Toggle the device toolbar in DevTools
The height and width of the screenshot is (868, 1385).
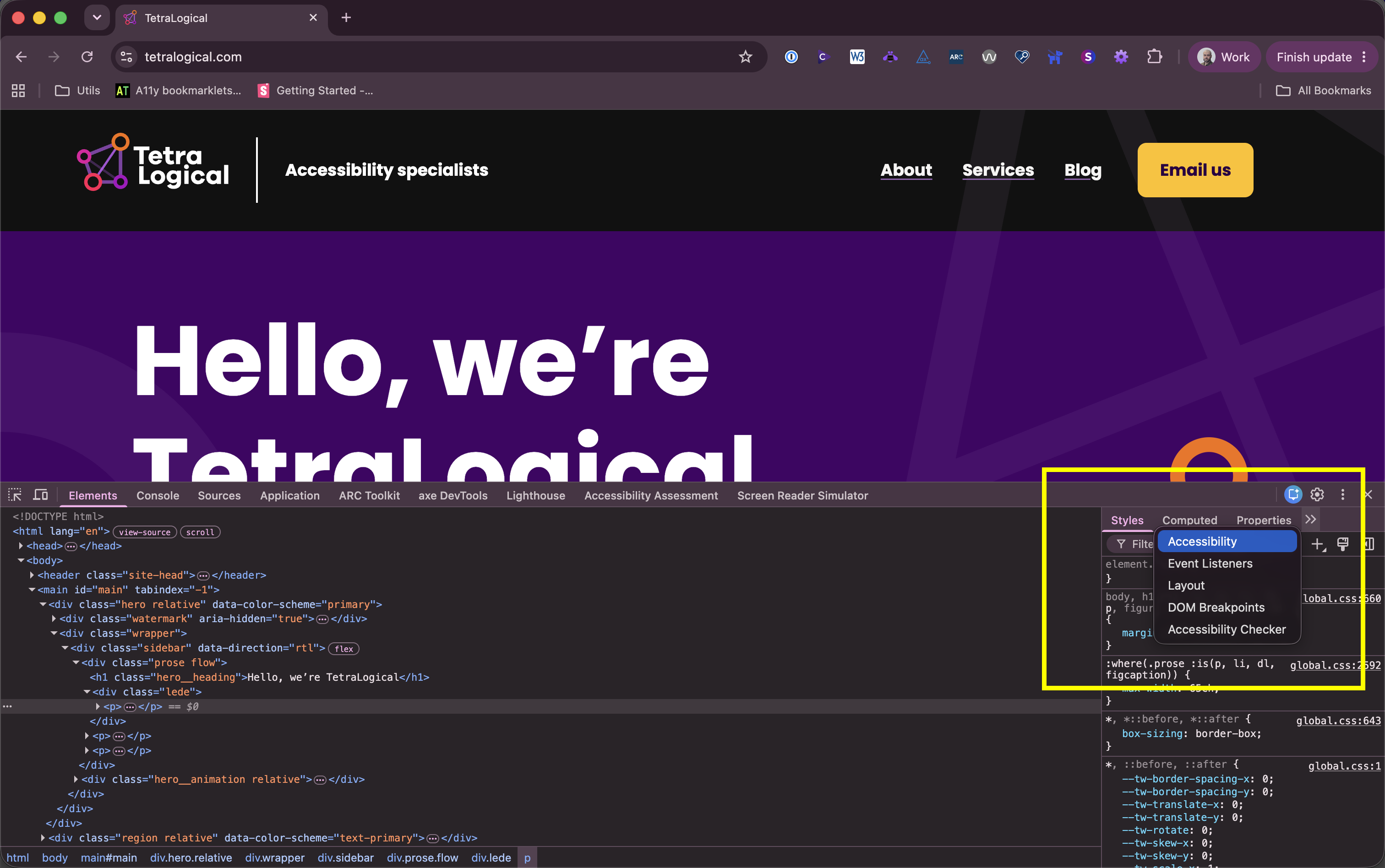coord(41,495)
